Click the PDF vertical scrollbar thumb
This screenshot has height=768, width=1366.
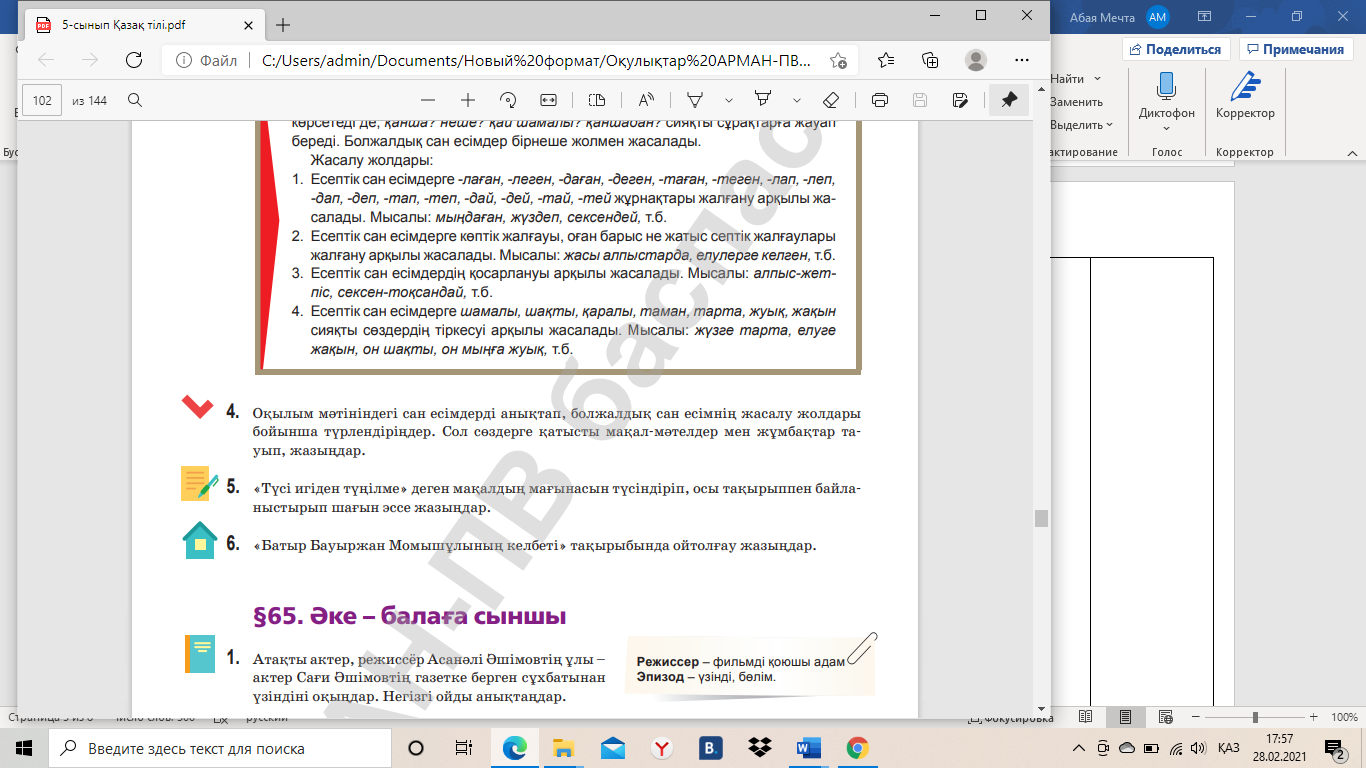[1041, 518]
